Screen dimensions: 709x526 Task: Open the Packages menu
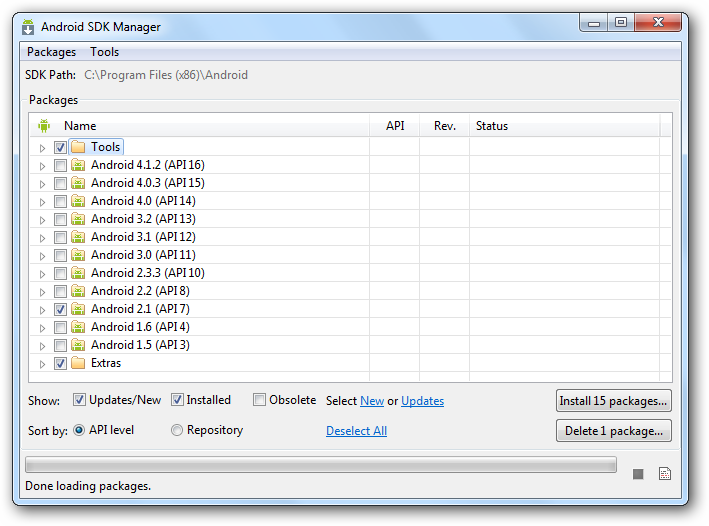point(52,52)
